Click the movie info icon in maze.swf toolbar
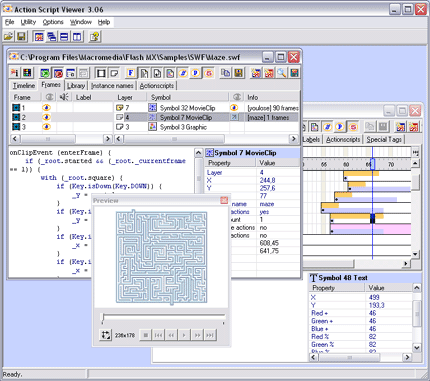 tap(15, 73)
